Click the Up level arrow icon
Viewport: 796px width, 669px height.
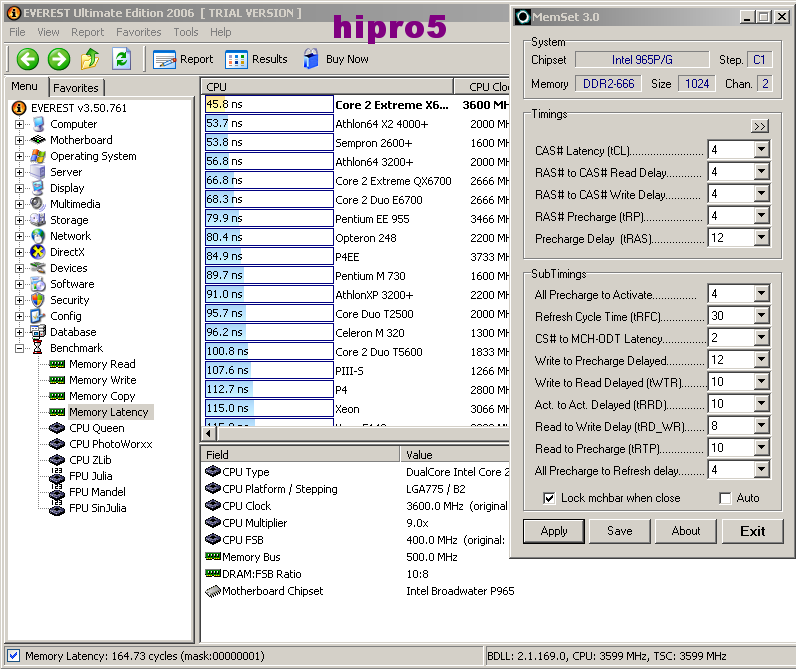pyautogui.click(x=90, y=59)
